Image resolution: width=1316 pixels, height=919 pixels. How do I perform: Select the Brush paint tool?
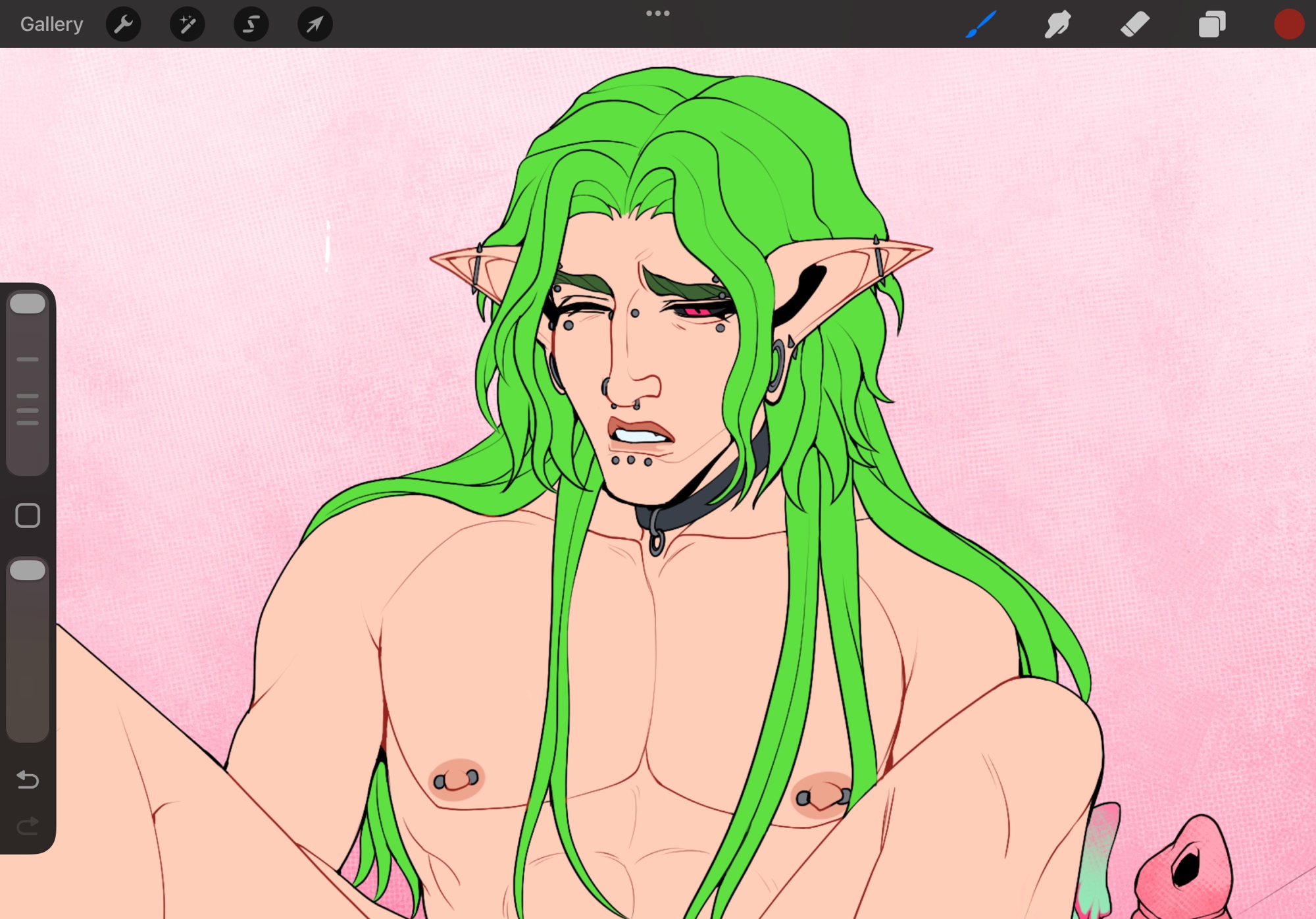[980, 24]
